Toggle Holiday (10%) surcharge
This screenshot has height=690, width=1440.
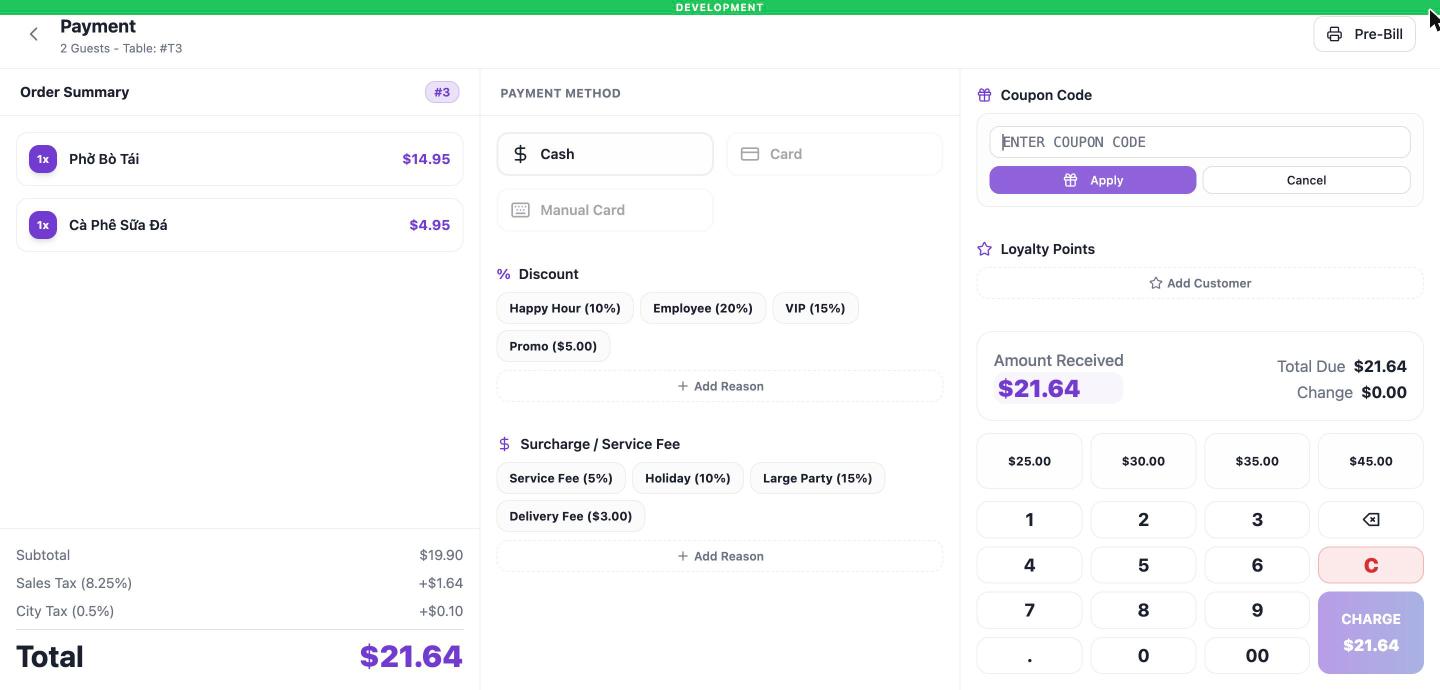tap(688, 478)
